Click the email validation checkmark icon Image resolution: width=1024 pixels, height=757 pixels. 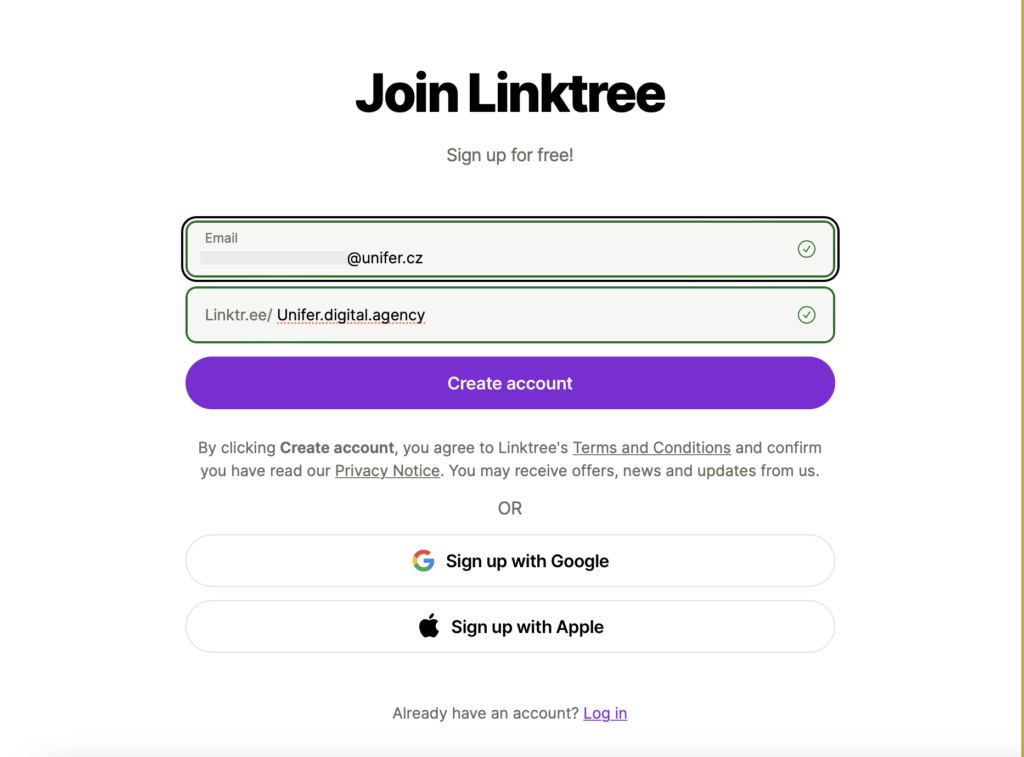coord(806,249)
